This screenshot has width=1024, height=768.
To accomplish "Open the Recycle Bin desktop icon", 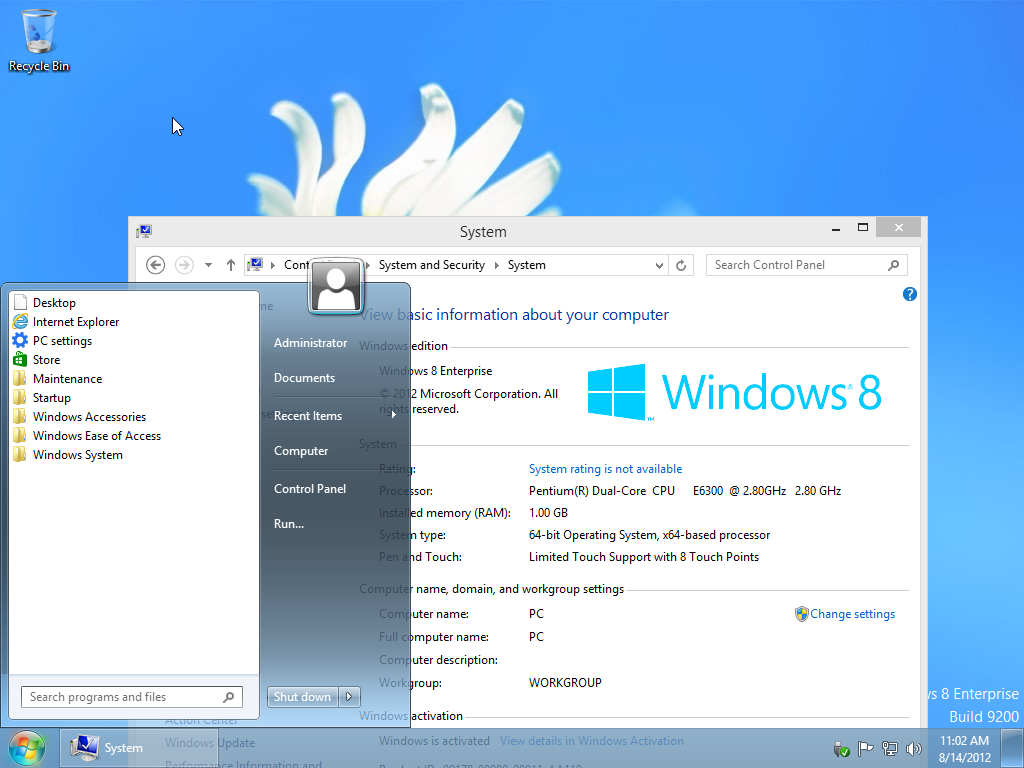I will pyautogui.click(x=39, y=40).
